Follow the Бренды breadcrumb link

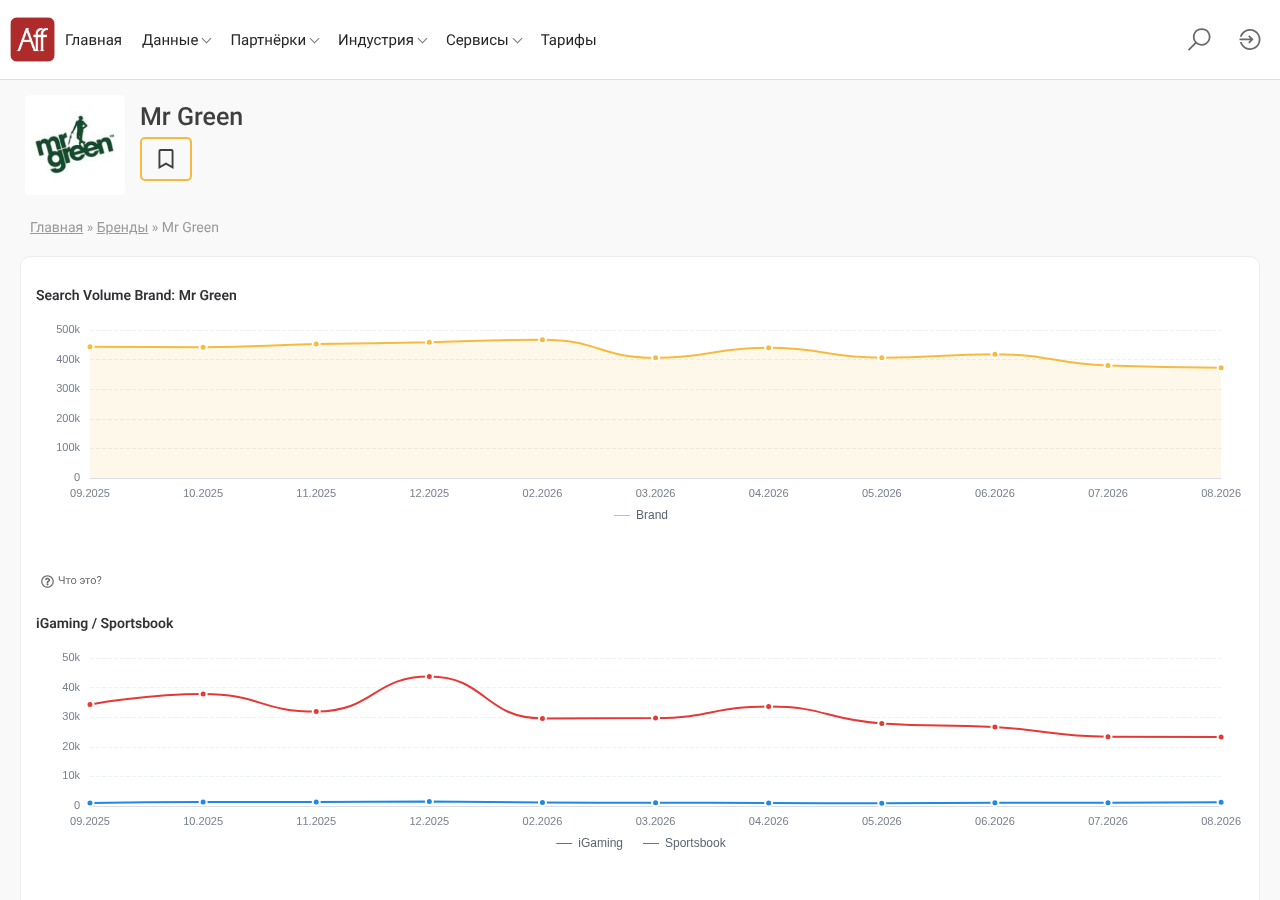[x=122, y=227]
